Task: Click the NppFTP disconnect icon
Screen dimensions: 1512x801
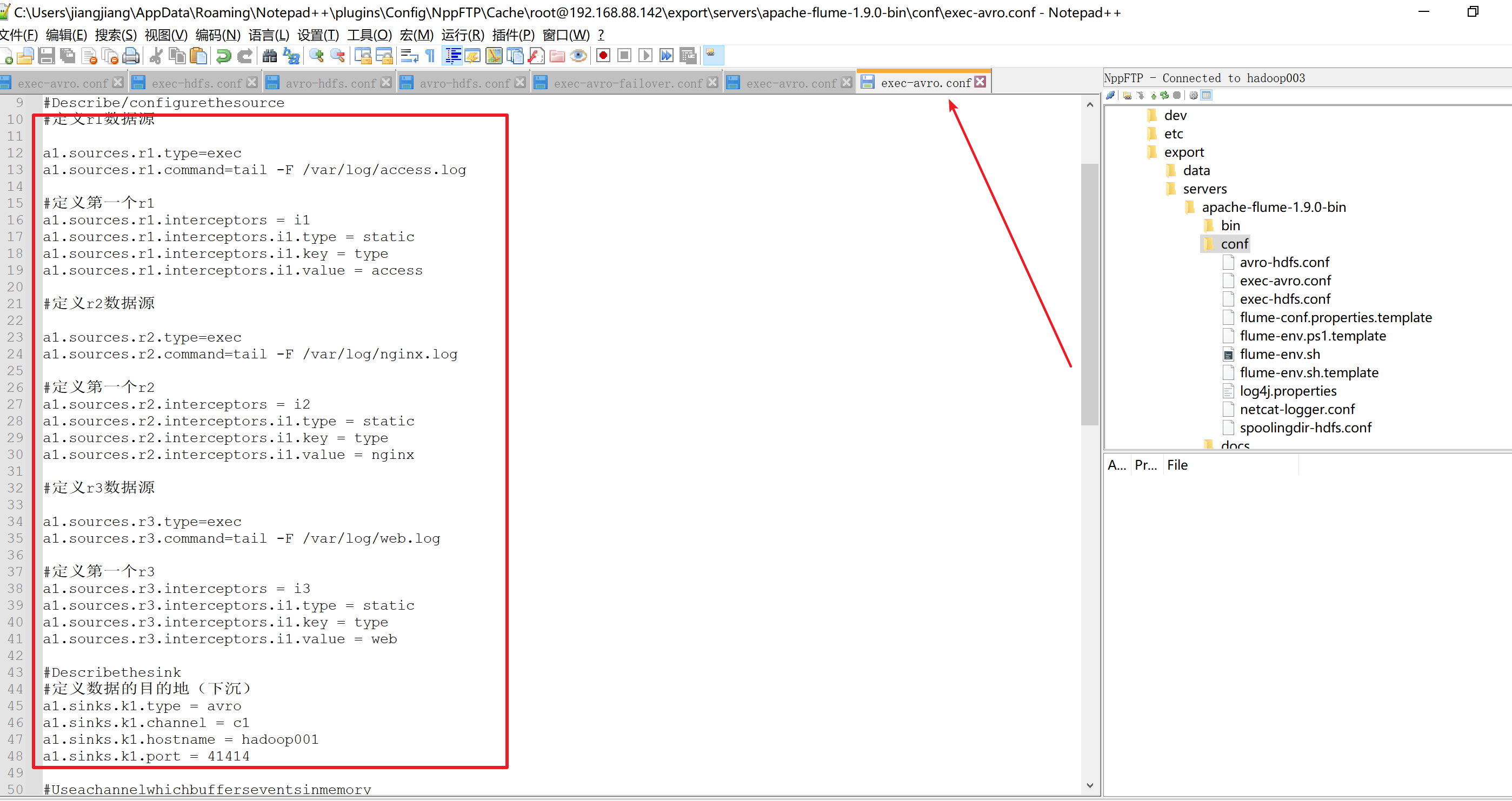Action: [x=1111, y=95]
